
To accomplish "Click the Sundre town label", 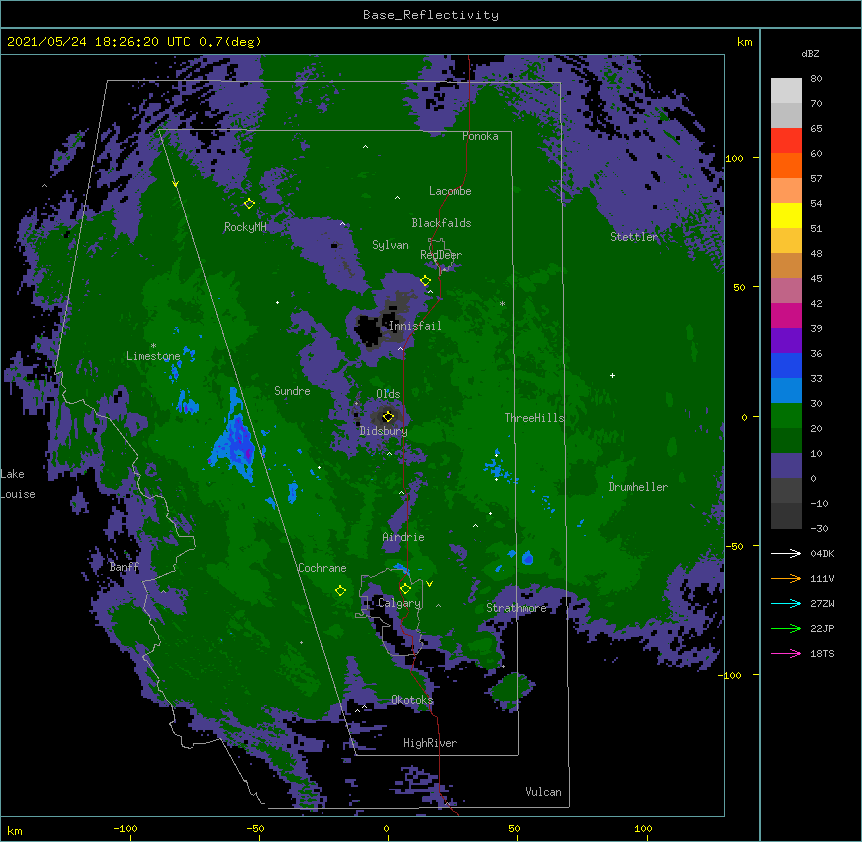I will point(292,391).
